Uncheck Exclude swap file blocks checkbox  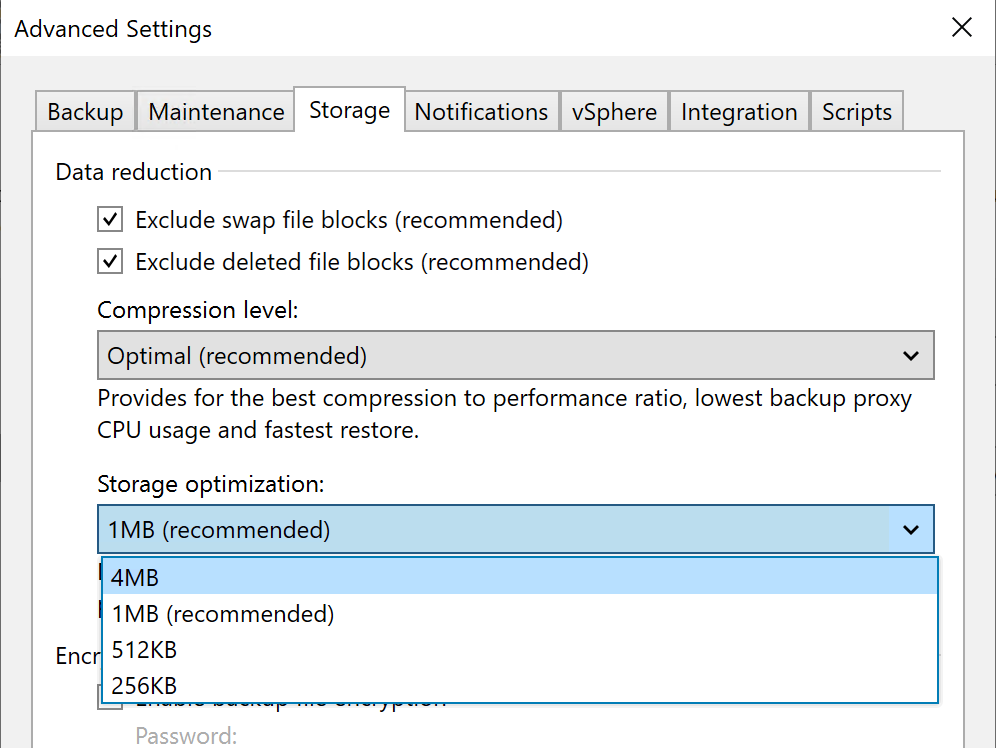[x=110, y=220]
